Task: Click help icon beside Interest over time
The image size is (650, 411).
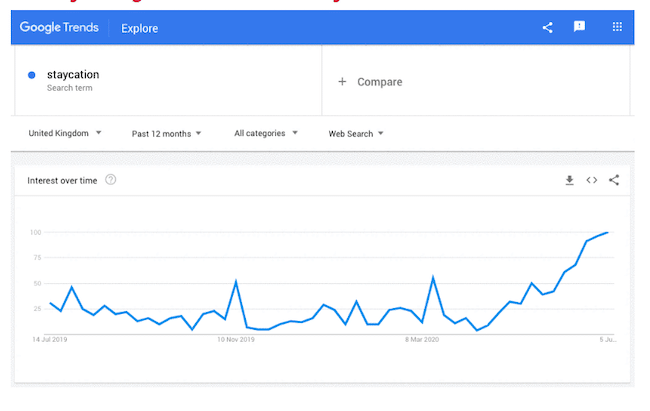Action: coord(111,180)
